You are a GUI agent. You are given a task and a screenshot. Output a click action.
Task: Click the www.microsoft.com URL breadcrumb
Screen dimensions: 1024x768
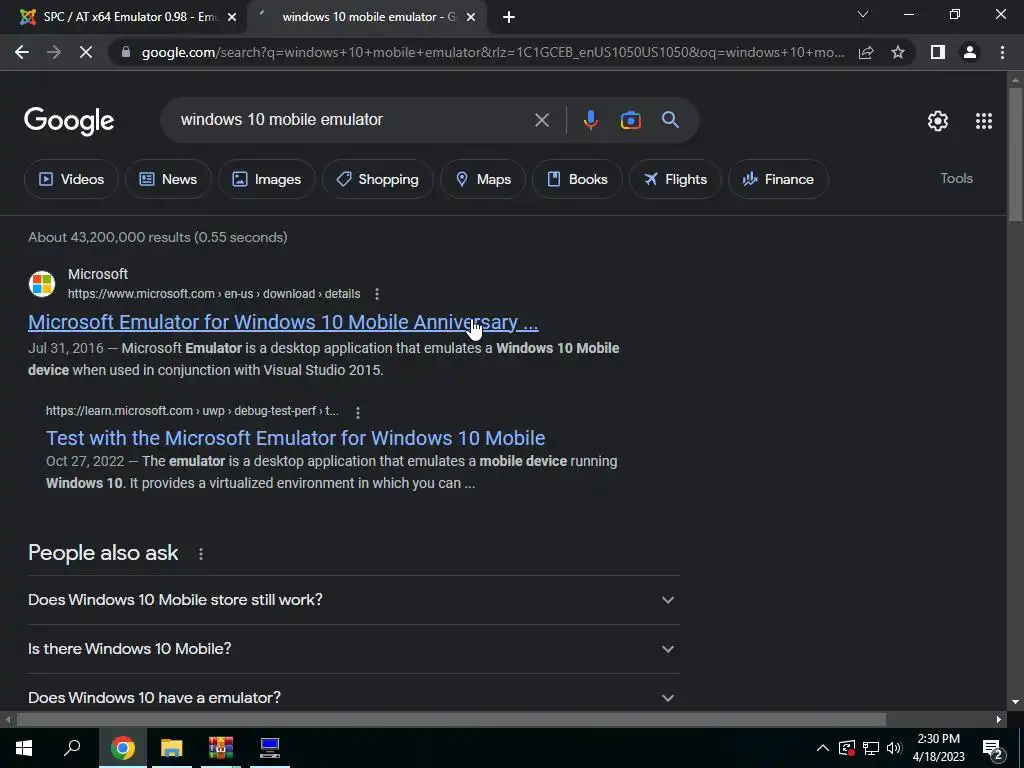coord(214,294)
